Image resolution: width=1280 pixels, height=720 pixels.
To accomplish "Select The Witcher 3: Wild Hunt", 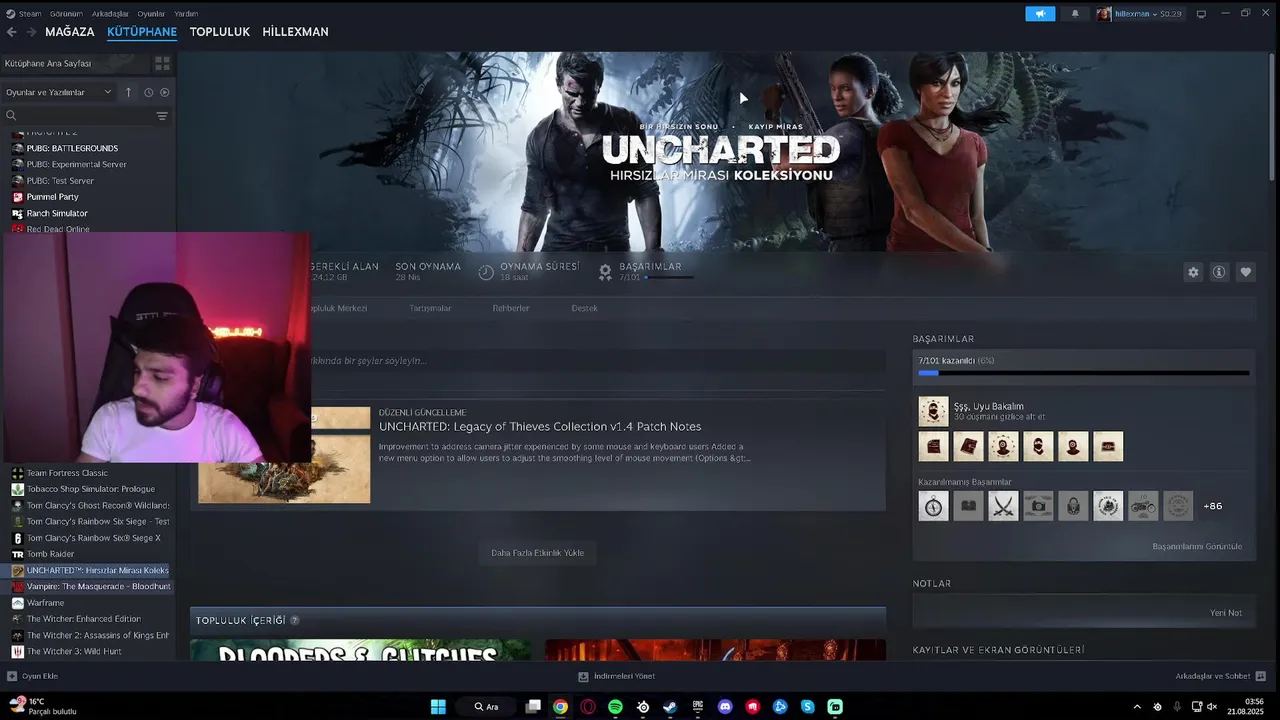I will (74, 651).
